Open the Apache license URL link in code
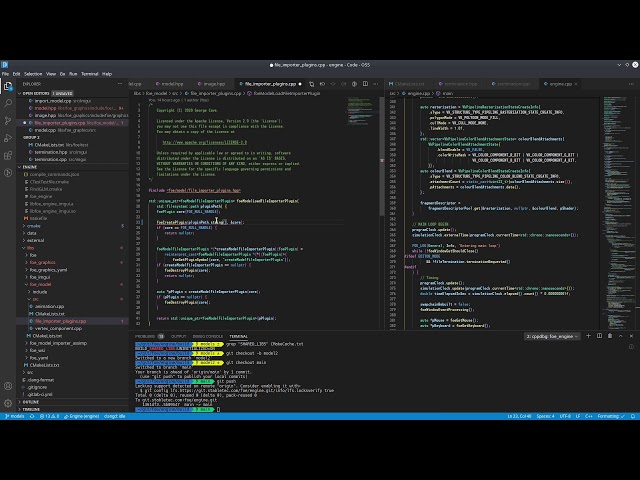This screenshot has width=640, height=480. coord(204,142)
